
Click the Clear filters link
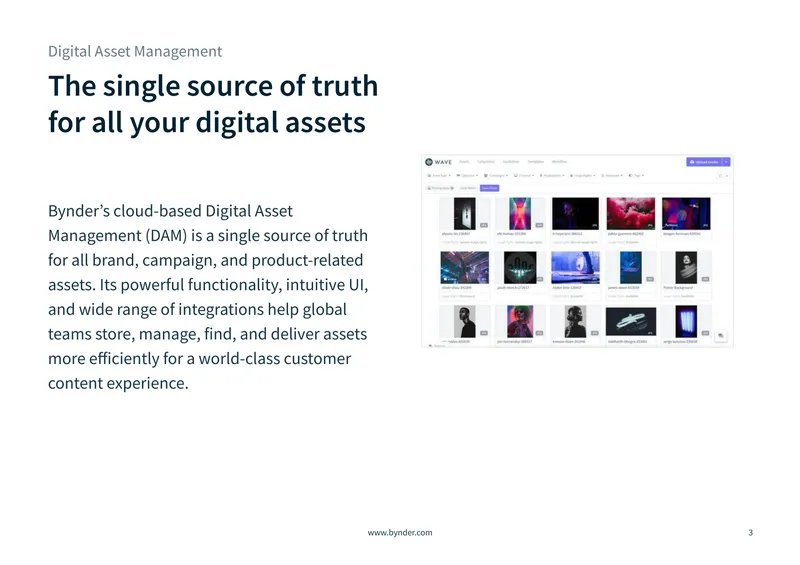tap(468, 188)
